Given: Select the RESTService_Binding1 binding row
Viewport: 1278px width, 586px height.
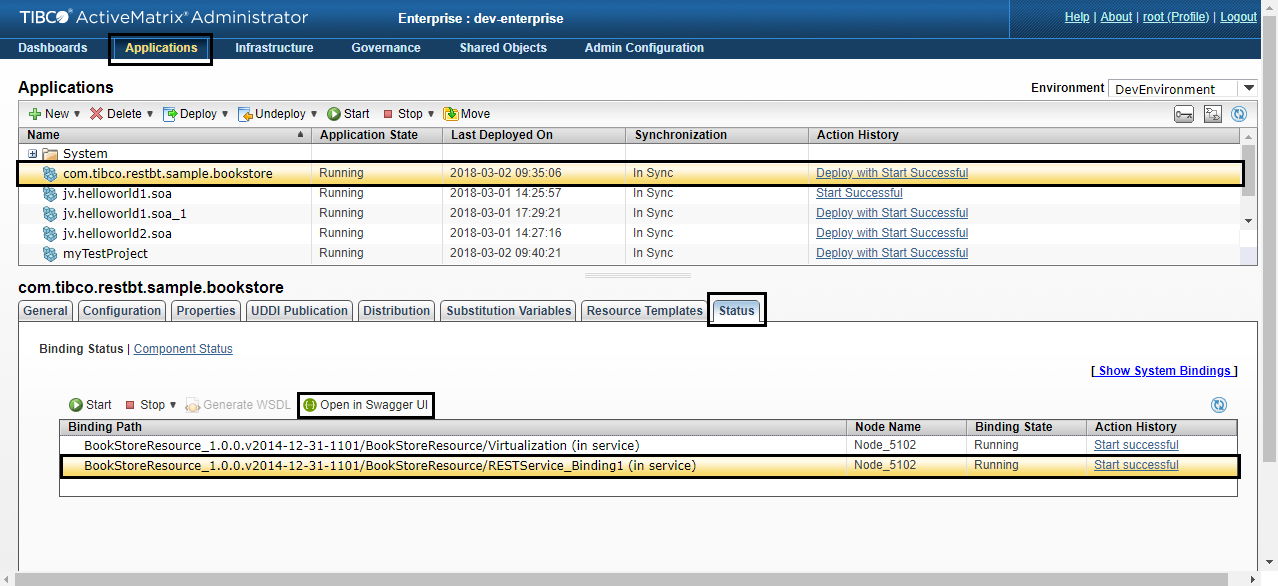Looking at the screenshot, I should click(x=650, y=465).
